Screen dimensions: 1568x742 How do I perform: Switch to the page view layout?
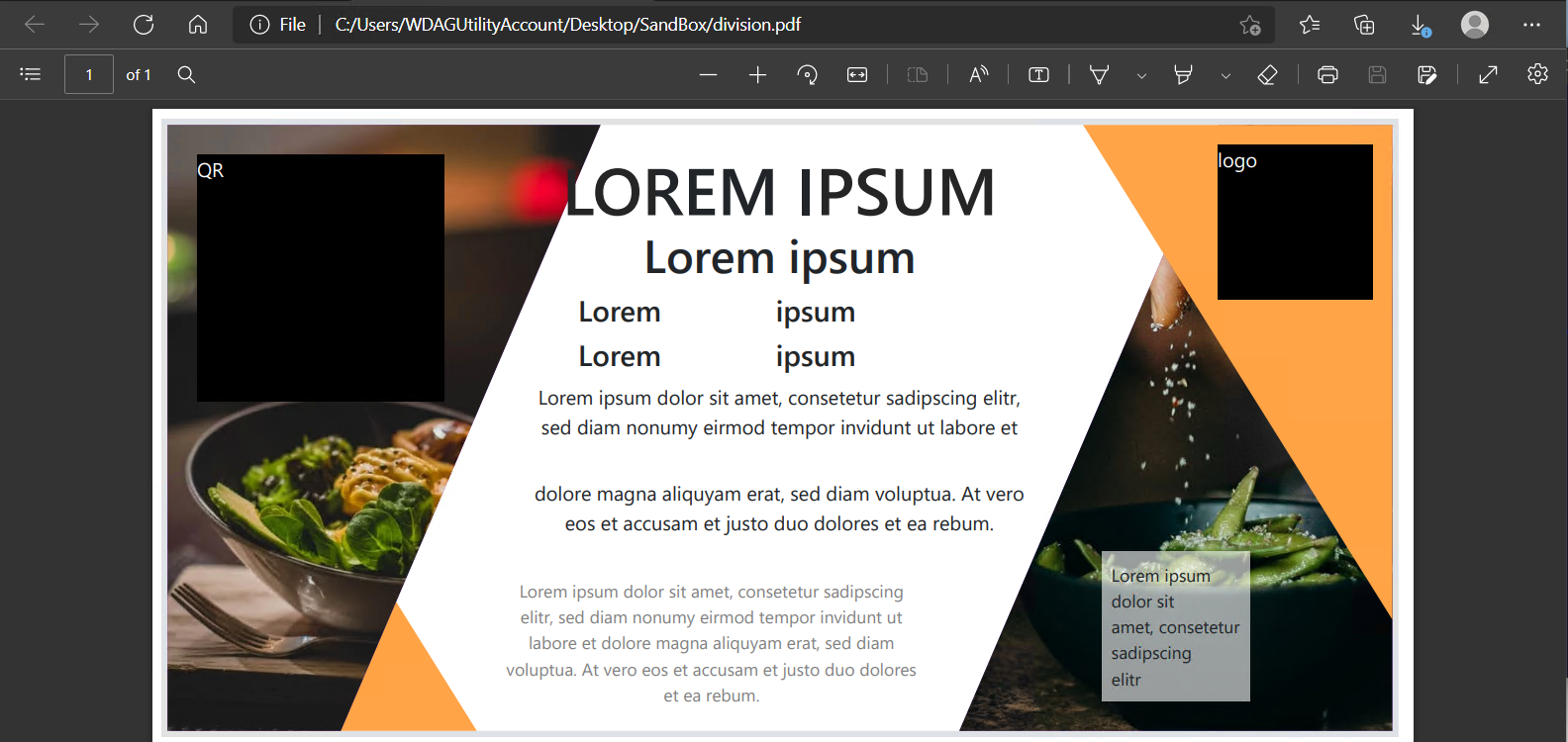point(918,74)
